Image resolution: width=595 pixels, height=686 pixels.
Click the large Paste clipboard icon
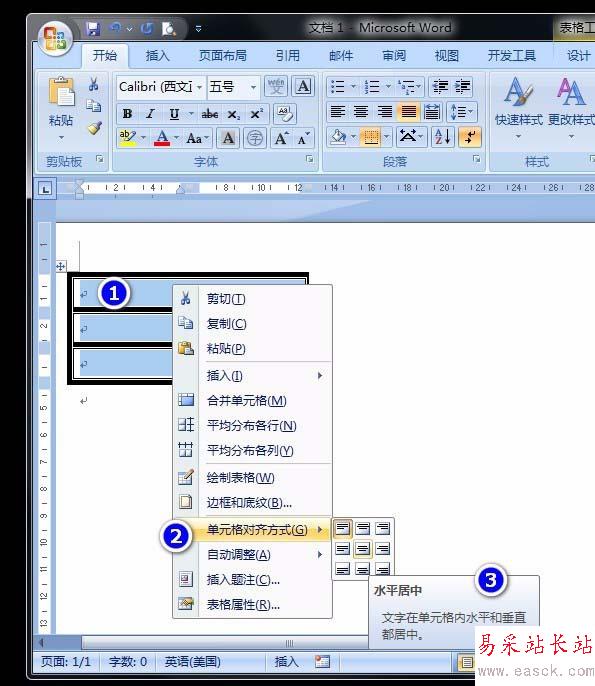tap(61, 92)
